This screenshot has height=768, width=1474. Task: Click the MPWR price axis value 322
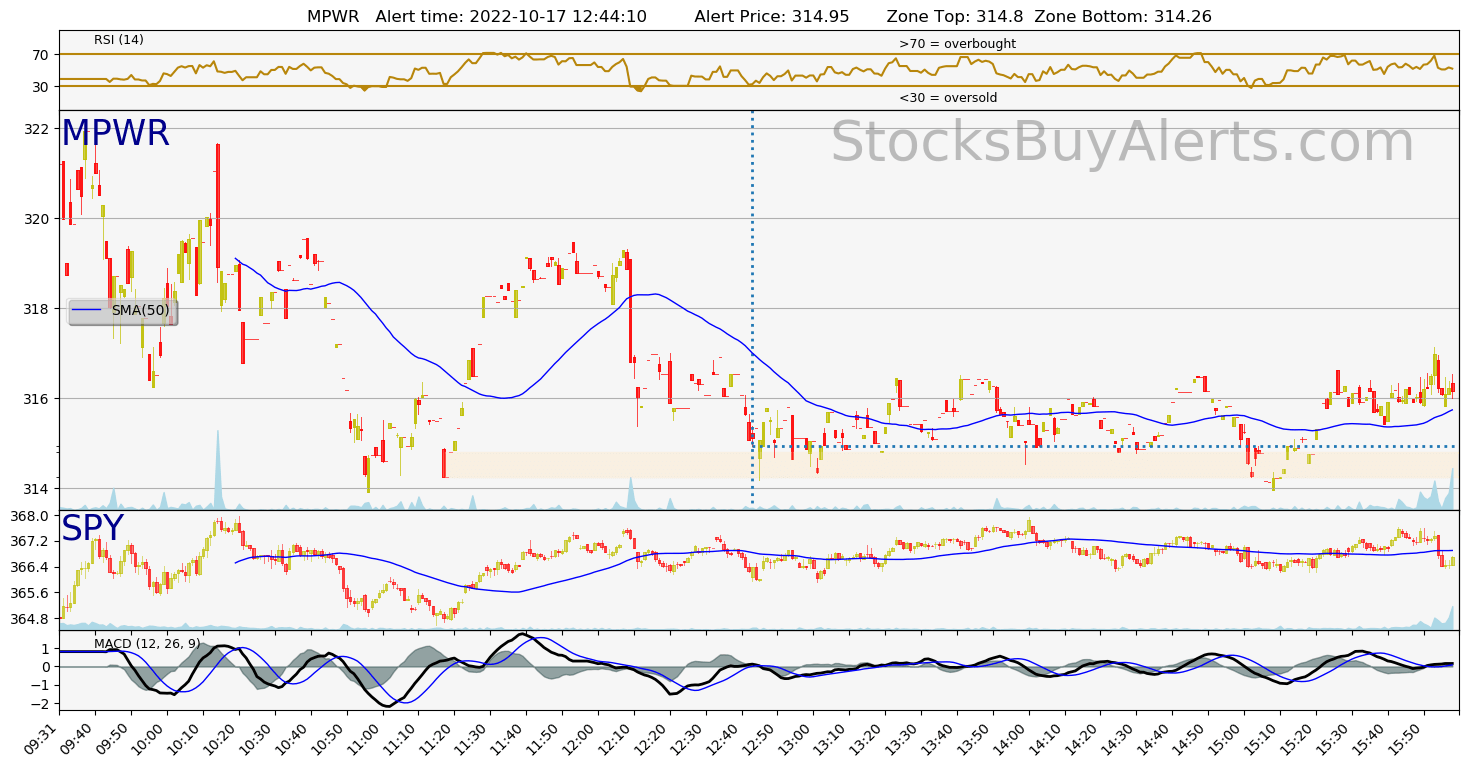pyautogui.click(x=36, y=129)
